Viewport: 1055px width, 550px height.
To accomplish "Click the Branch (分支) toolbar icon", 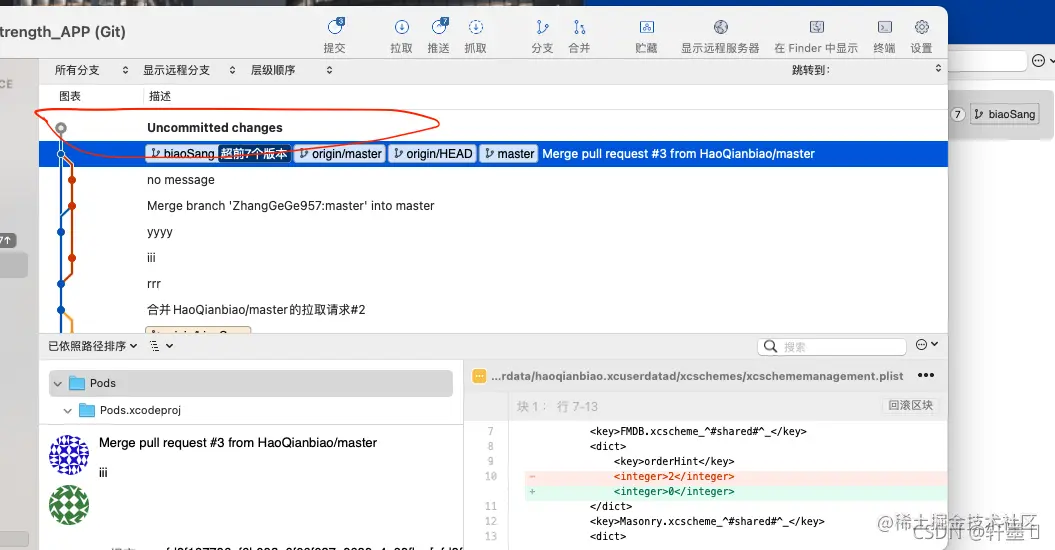I will click(x=542, y=28).
